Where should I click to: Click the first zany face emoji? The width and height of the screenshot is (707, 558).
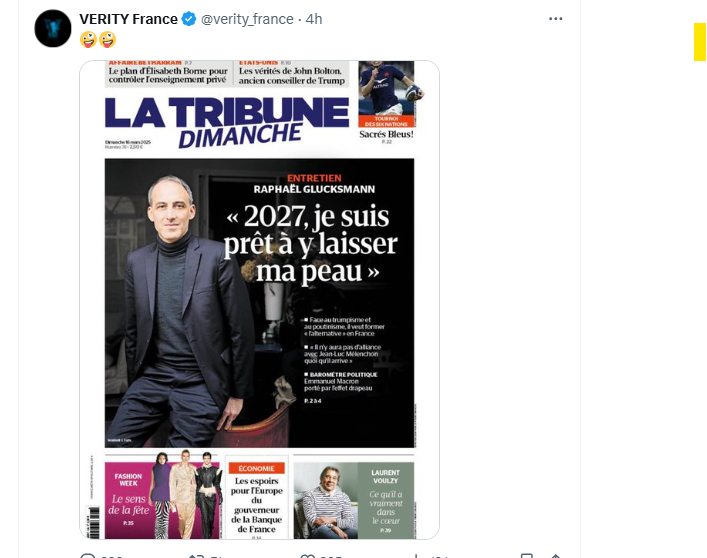point(88,40)
